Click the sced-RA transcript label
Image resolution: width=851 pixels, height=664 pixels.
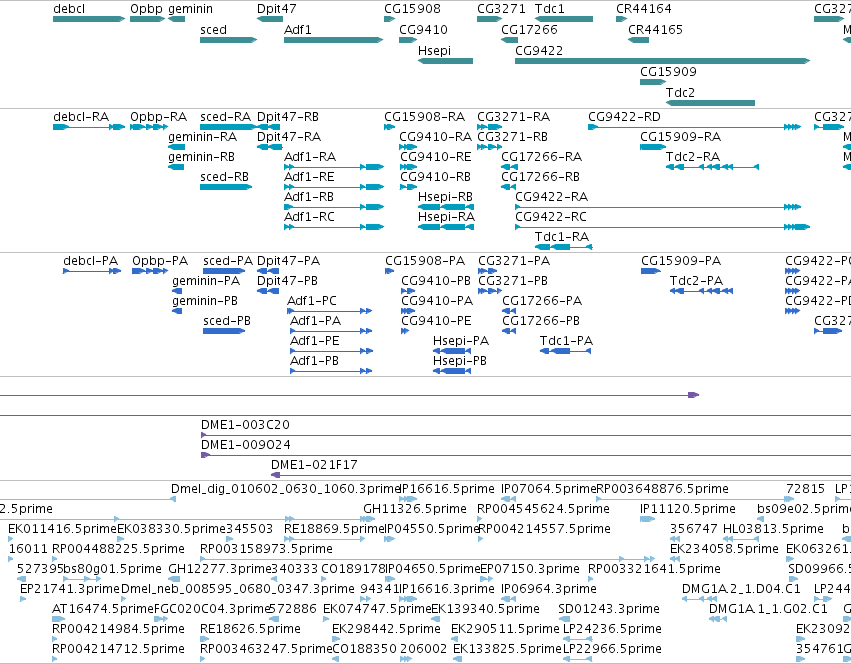click(225, 117)
